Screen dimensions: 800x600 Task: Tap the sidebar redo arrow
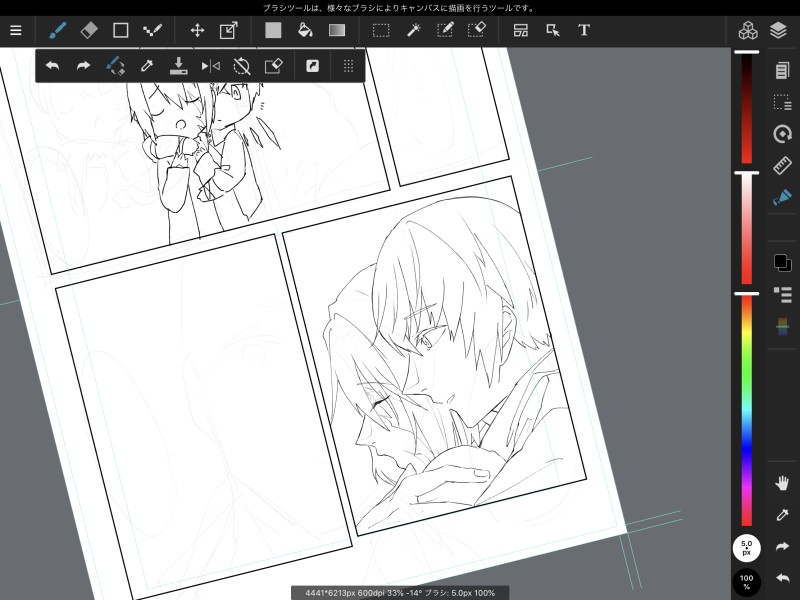click(782, 546)
